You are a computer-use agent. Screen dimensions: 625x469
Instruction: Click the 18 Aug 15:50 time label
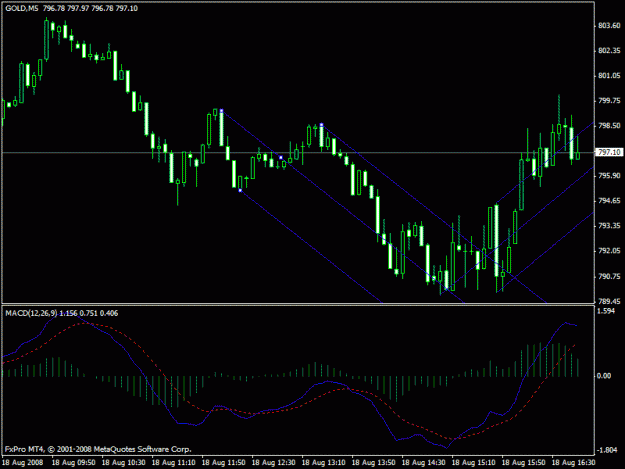pyautogui.click(x=523, y=463)
